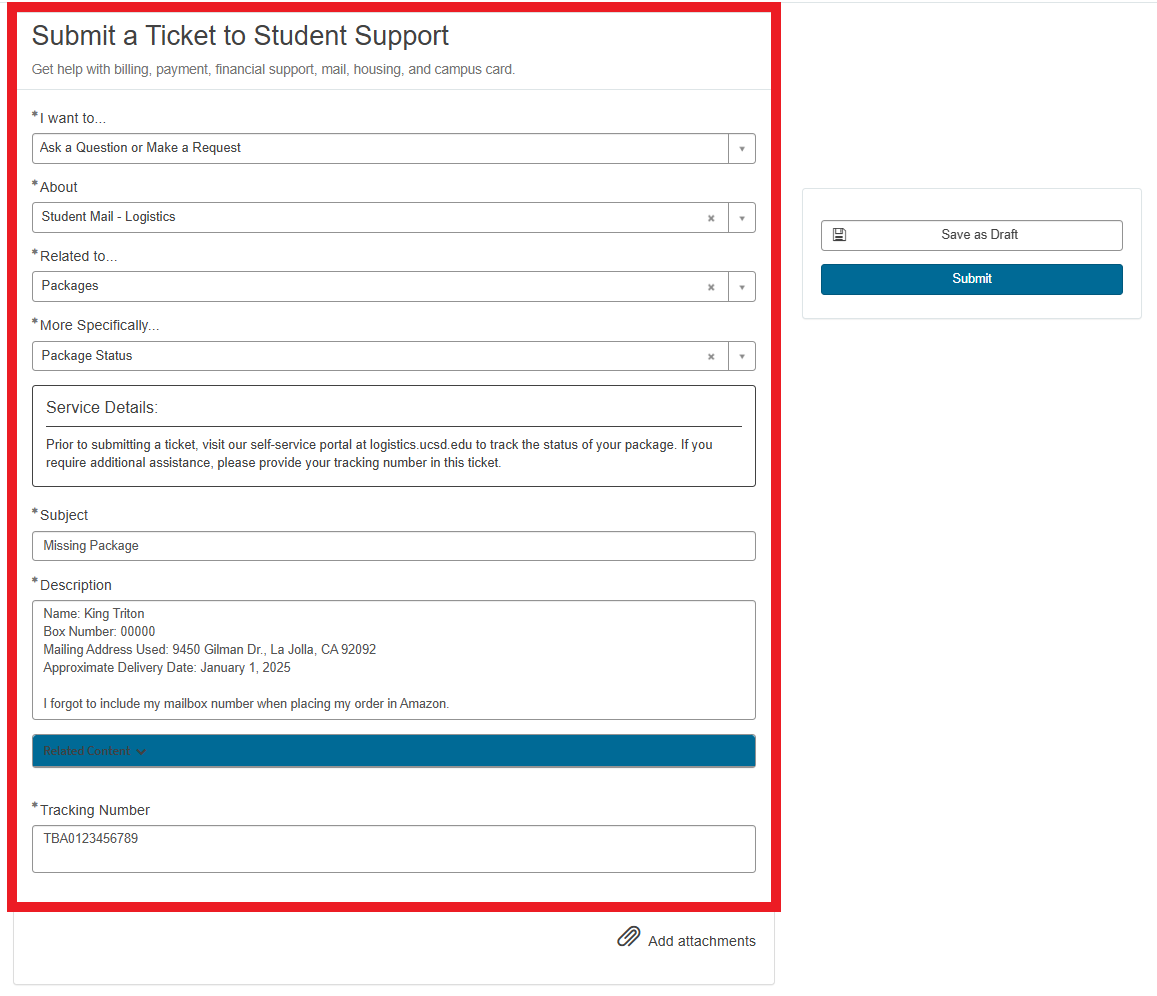1157x996 pixels.
Task: Click the 'Student Mail - Logistics' selected value
Action: tap(109, 217)
